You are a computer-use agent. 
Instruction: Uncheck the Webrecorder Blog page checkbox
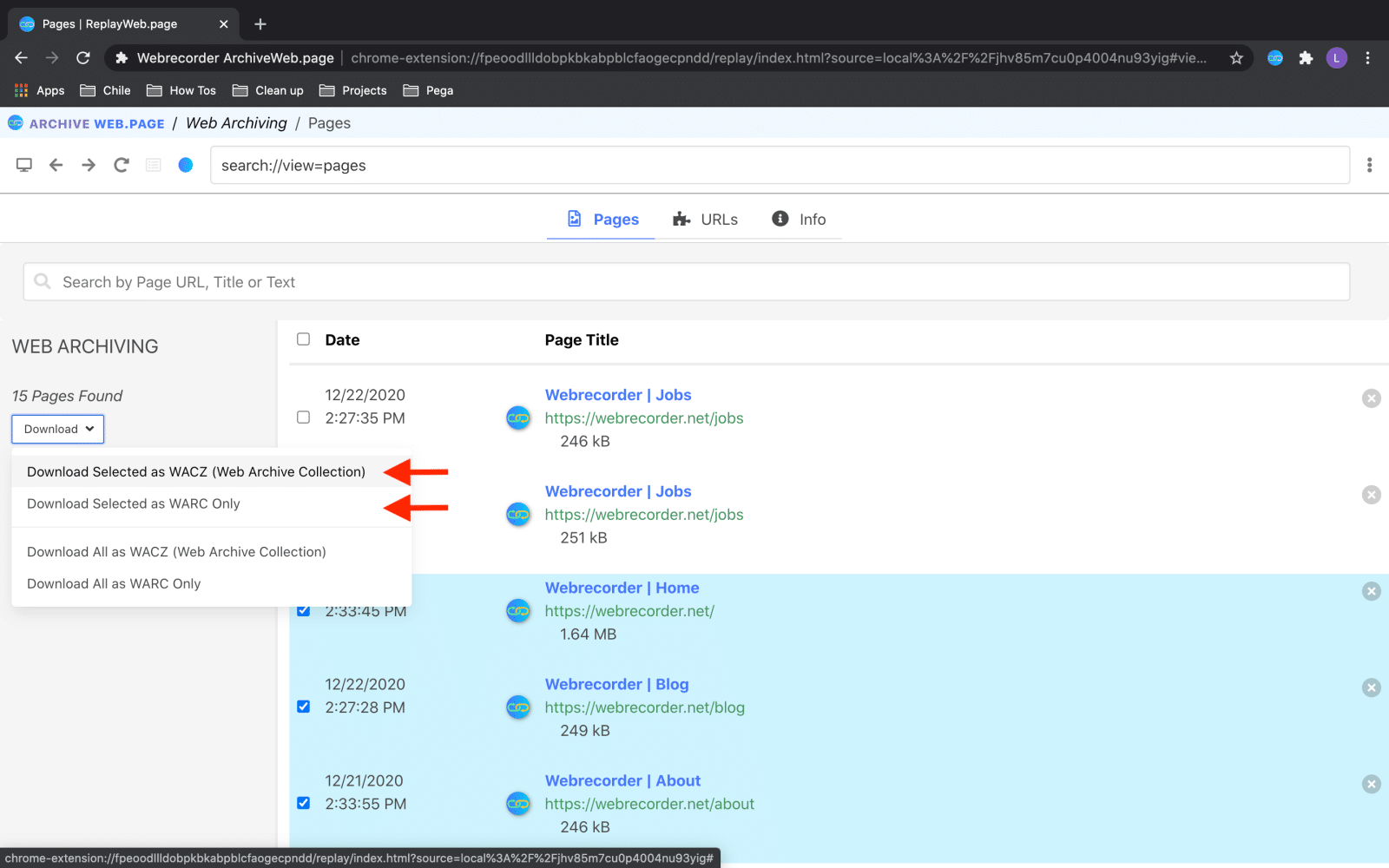point(303,707)
